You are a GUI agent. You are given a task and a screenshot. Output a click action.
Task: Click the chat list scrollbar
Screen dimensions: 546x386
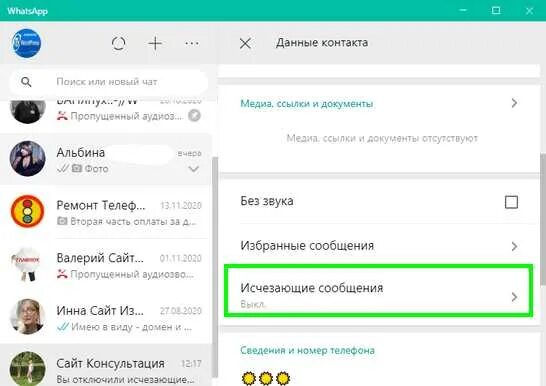tap(215, 266)
